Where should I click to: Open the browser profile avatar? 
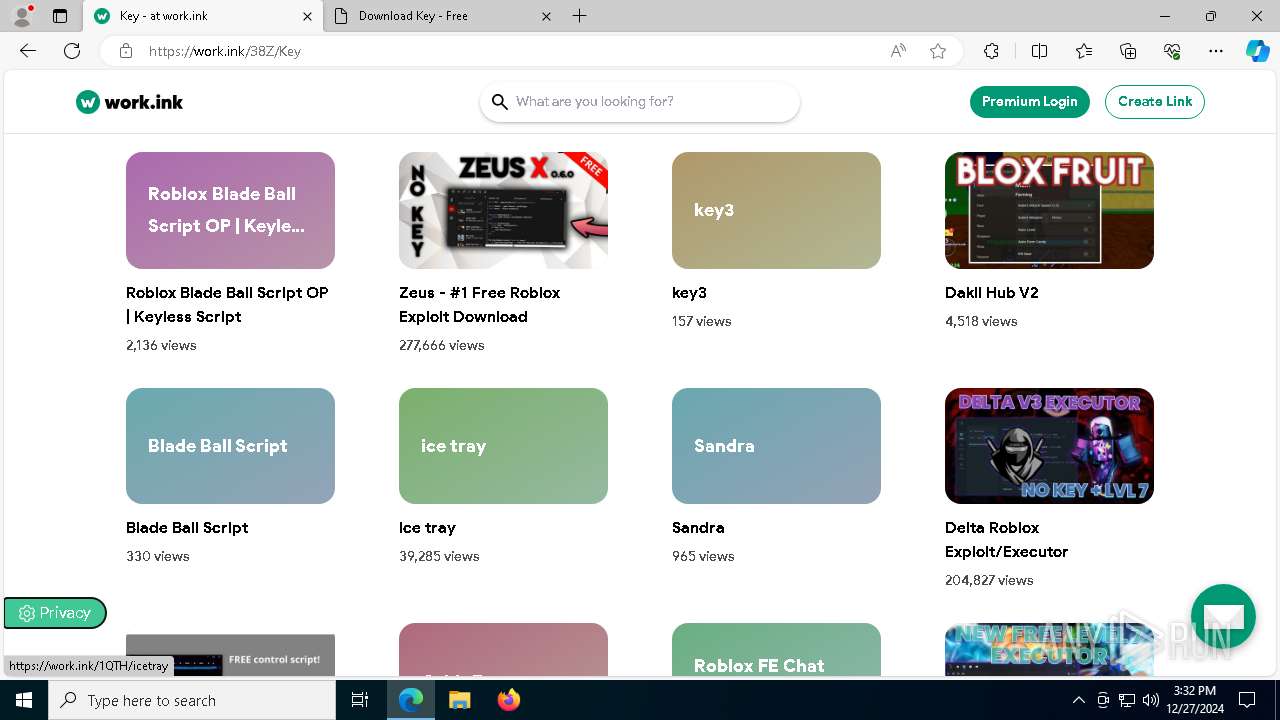tap(22, 16)
